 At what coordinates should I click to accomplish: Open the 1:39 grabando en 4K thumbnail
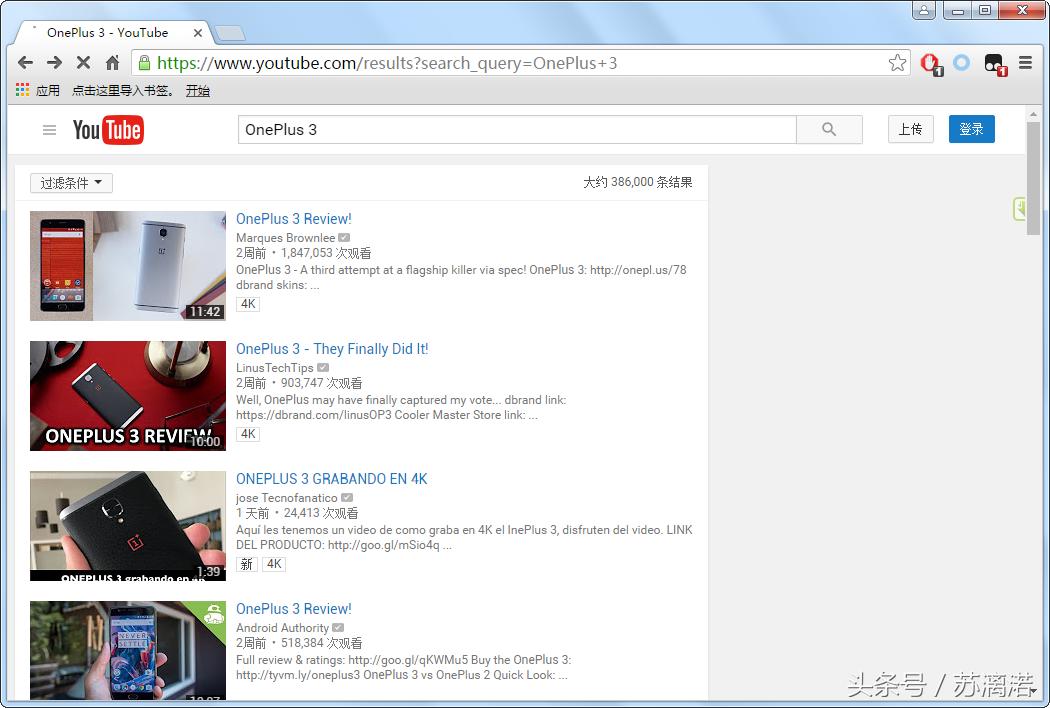click(x=128, y=526)
